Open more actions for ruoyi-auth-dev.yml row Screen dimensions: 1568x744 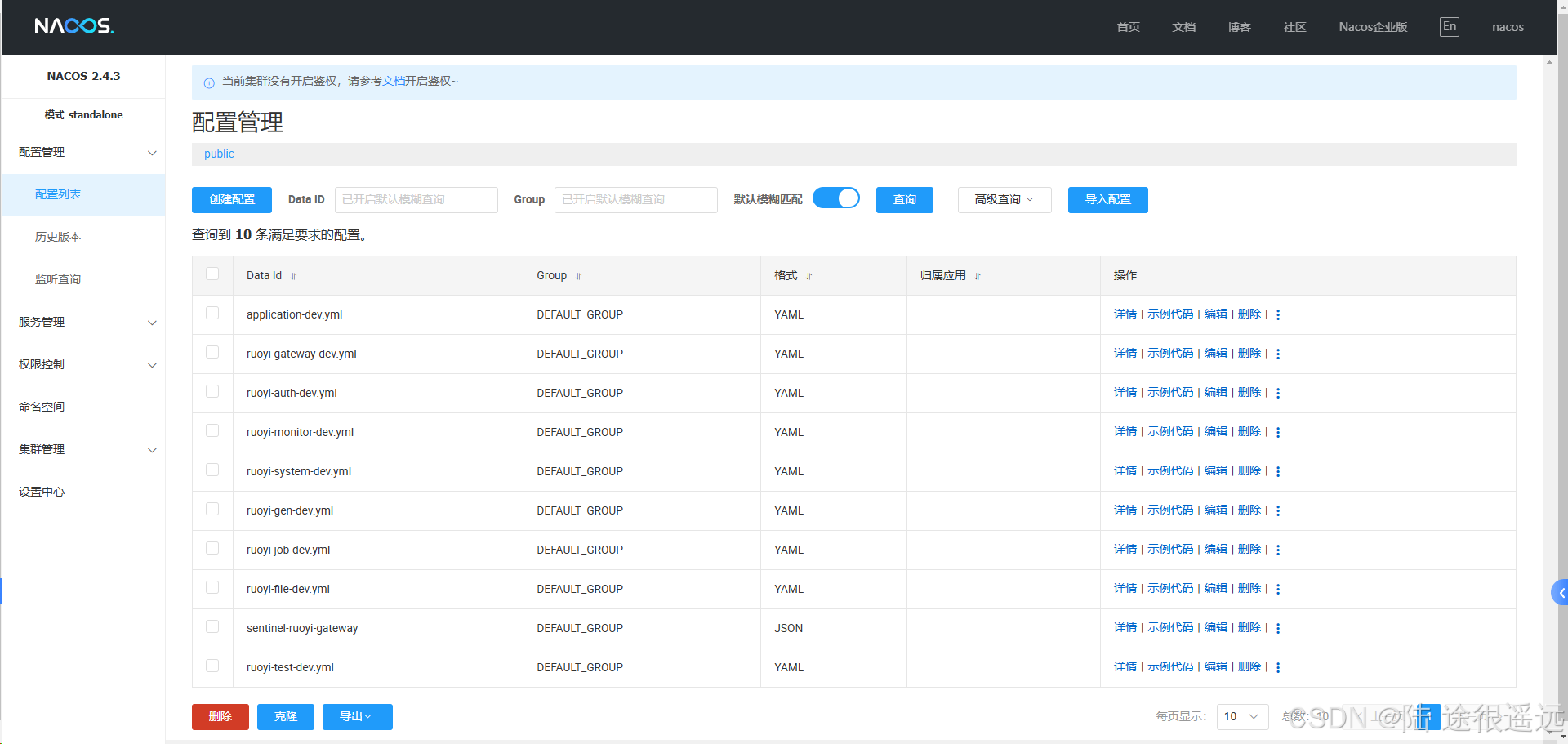[x=1278, y=393]
